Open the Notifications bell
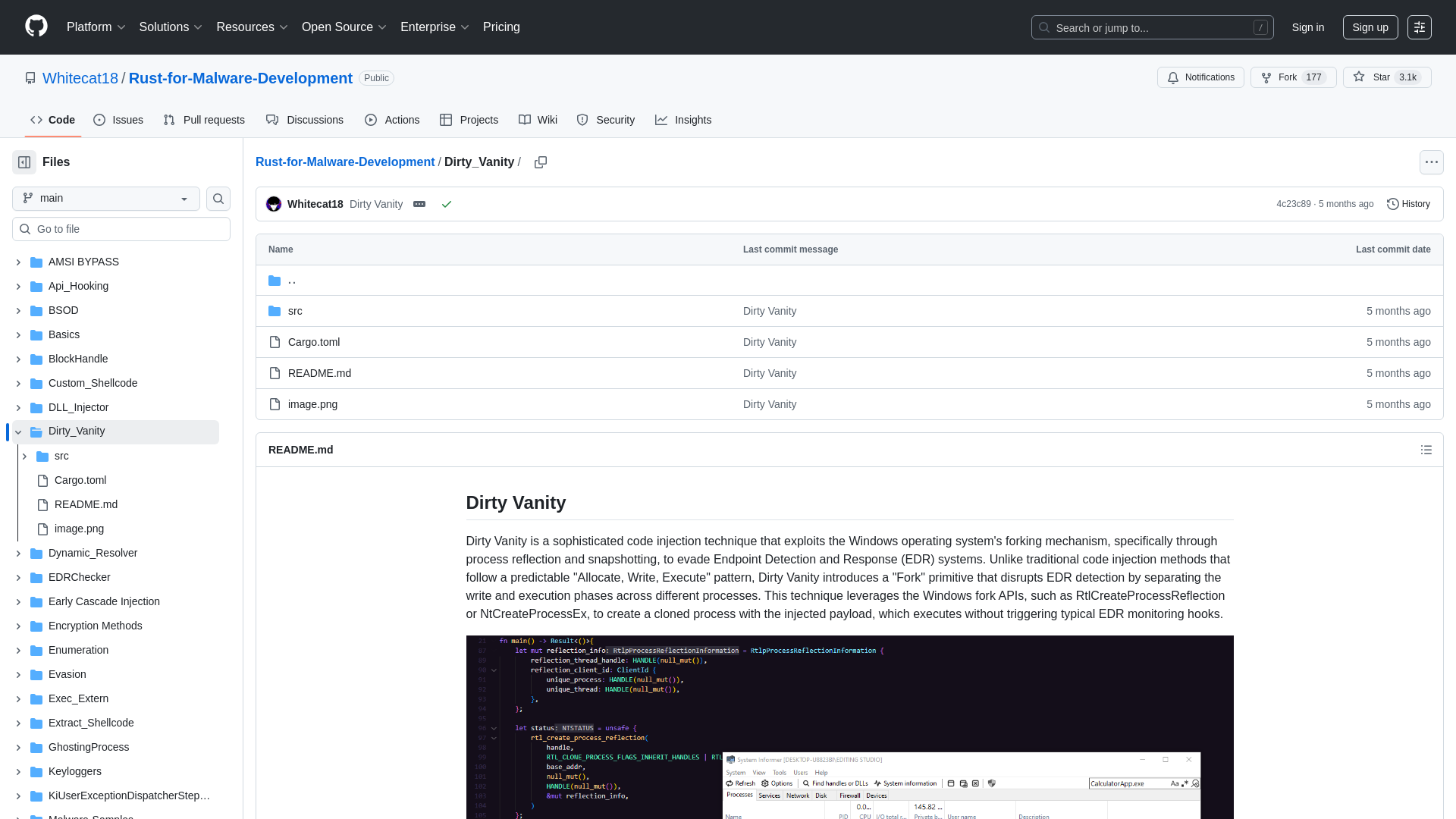The image size is (1456, 819). (x=1200, y=77)
